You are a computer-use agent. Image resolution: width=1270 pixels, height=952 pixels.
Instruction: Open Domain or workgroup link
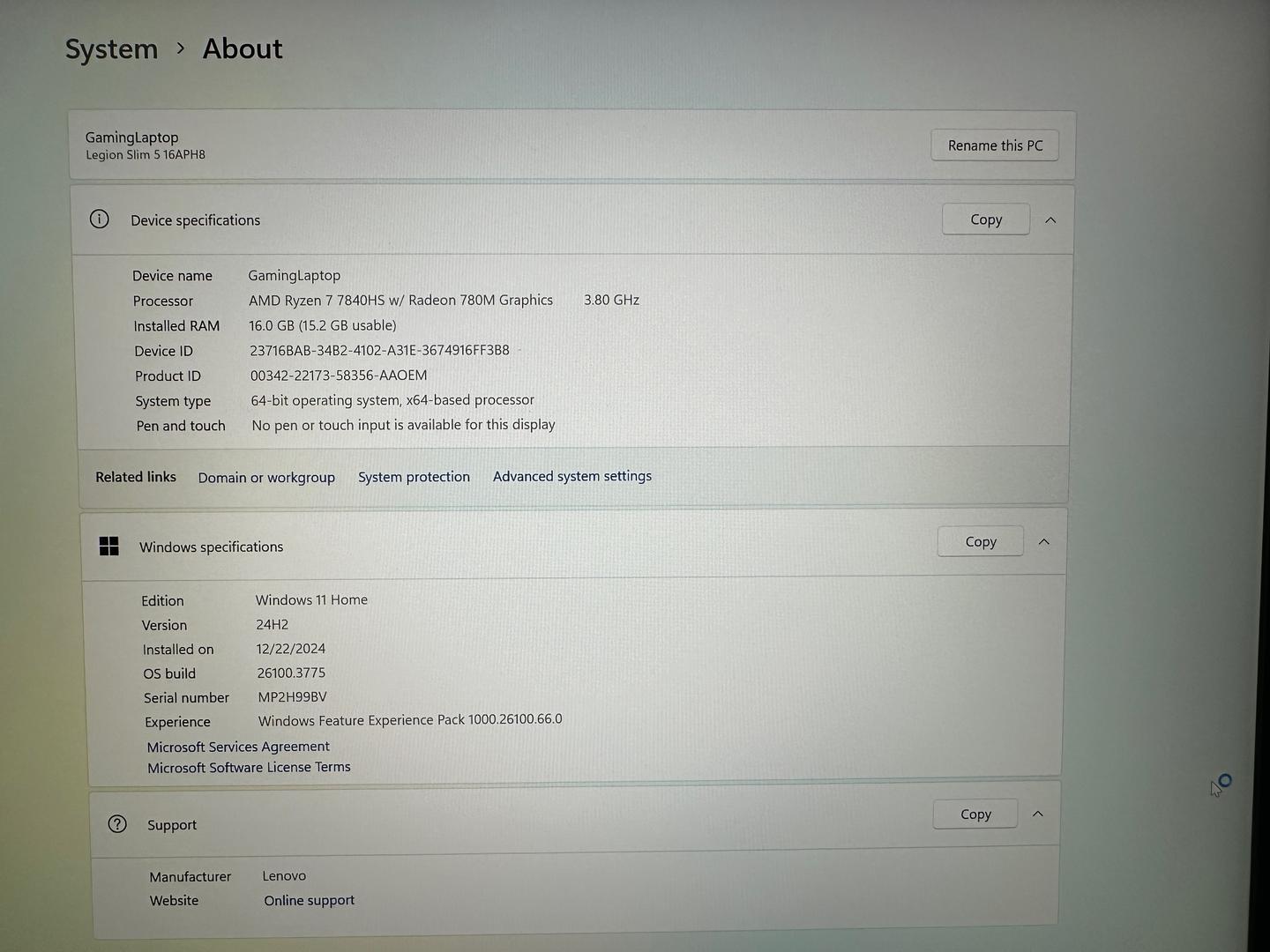[266, 478]
